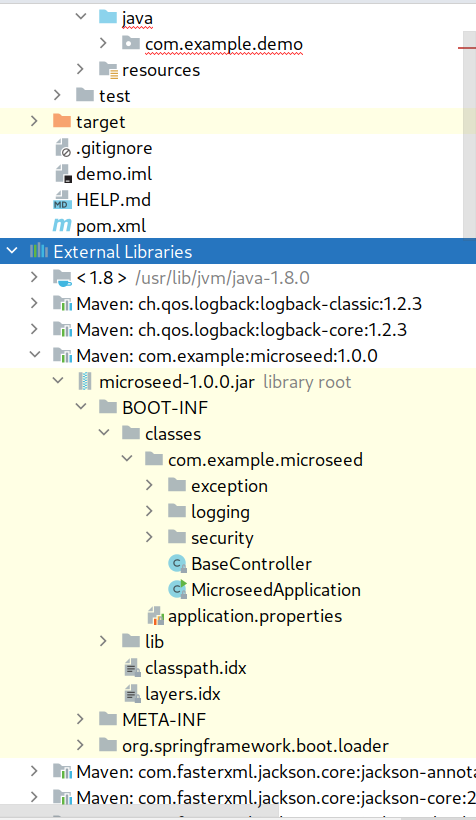This screenshot has height=820, width=476.
Task: Select the org.springframework.boot.loader package
Action: coord(255,746)
